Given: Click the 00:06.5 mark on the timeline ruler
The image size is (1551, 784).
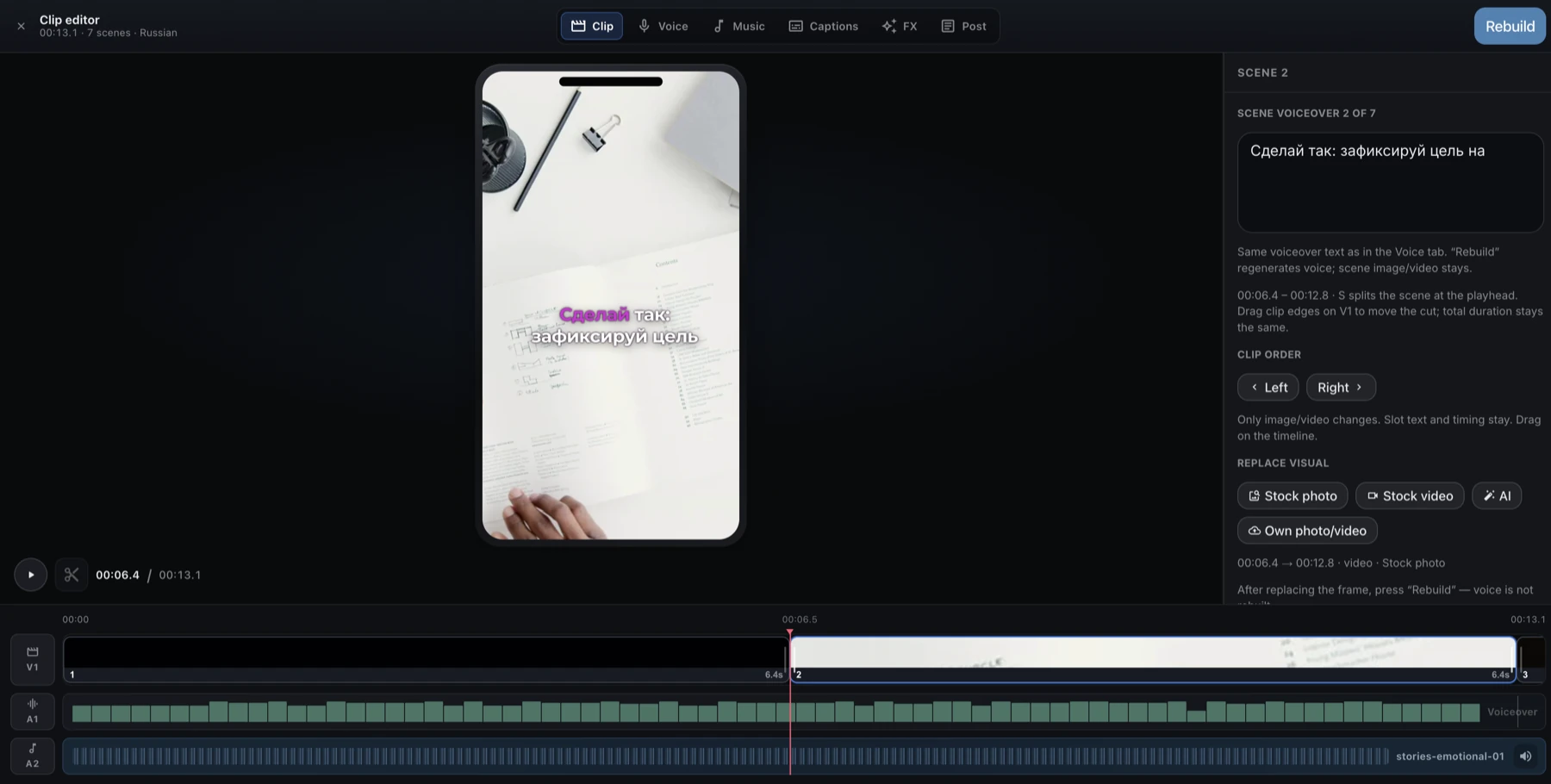Looking at the screenshot, I should (800, 619).
